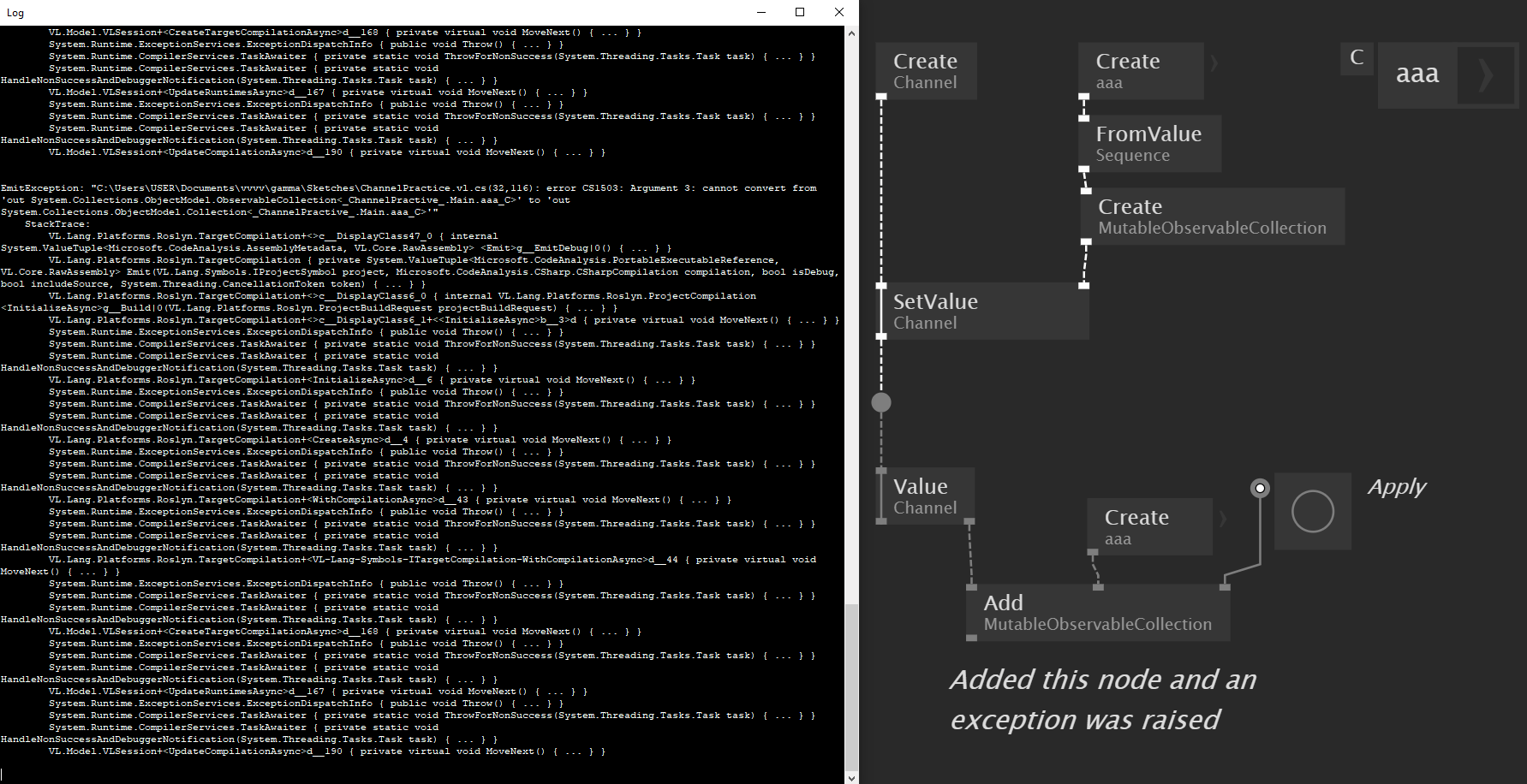Select the gray link control point circle
Image resolution: width=1527 pixels, height=784 pixels.
pyautogui.click(x=881, y=401)
